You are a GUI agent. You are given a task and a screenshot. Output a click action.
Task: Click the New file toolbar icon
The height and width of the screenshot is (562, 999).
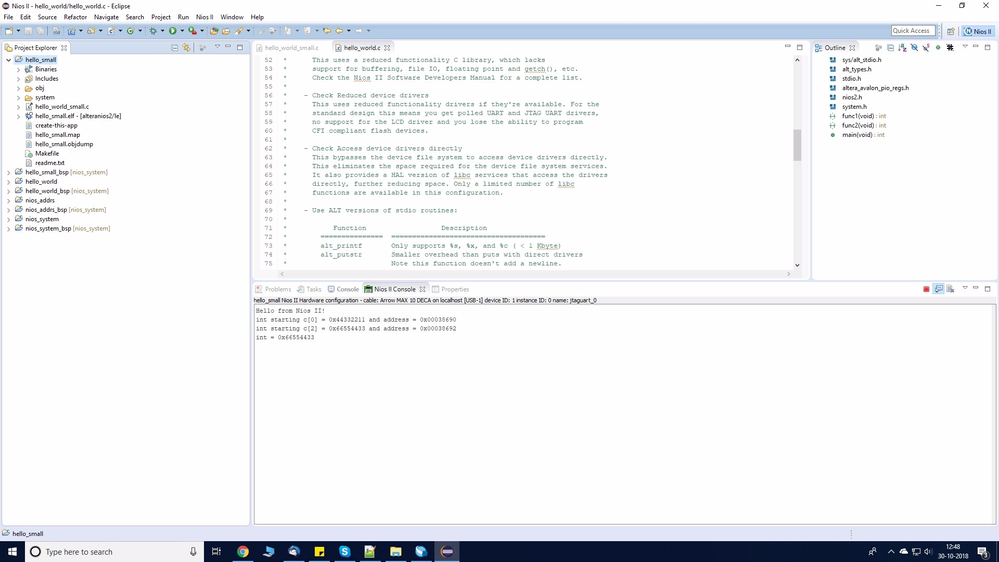9,31
